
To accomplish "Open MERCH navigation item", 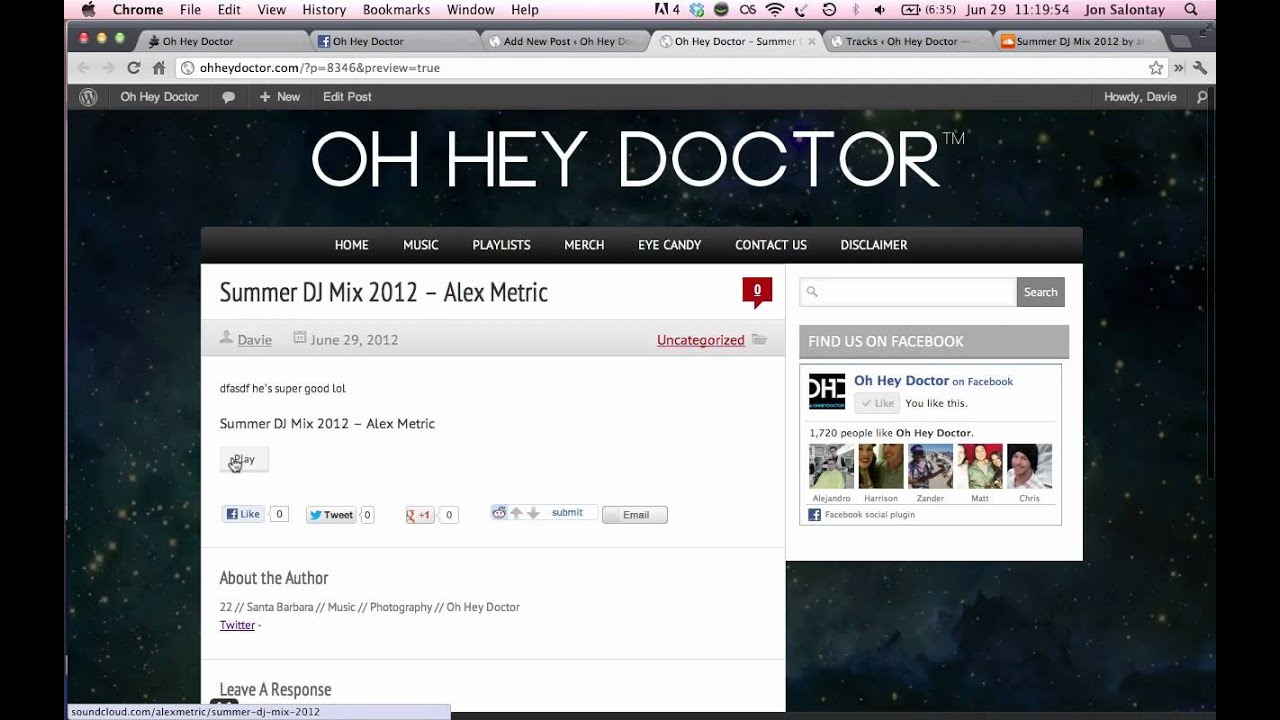I will click(x=584, y=245).
